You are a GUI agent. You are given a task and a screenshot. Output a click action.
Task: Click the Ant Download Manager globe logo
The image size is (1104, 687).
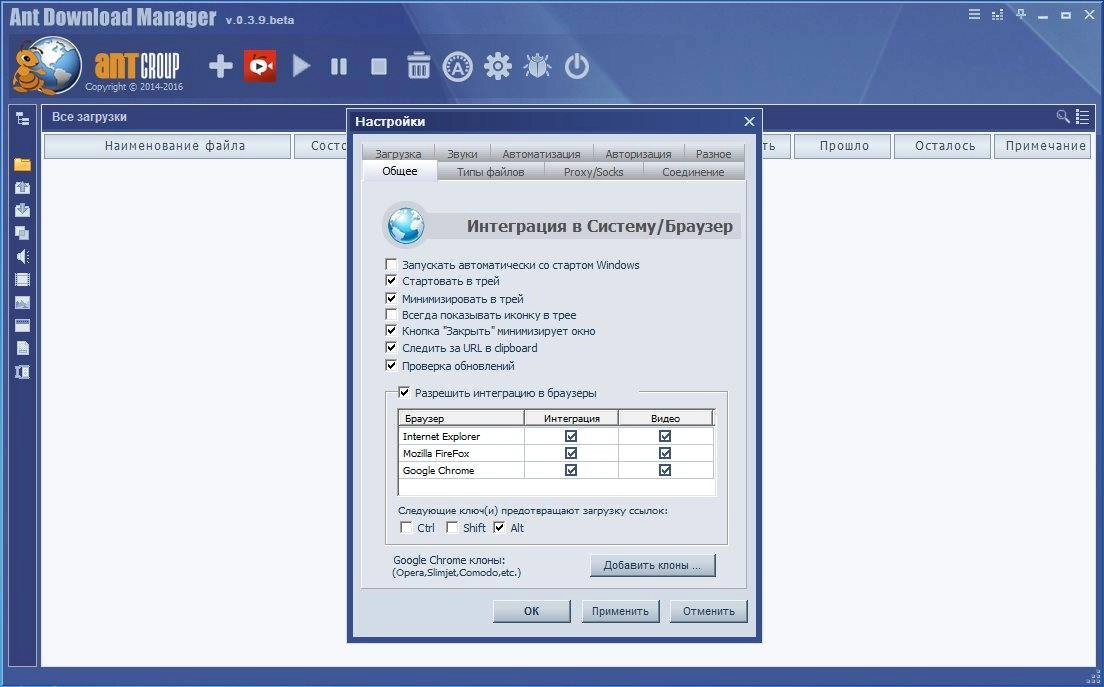[46, 66]
